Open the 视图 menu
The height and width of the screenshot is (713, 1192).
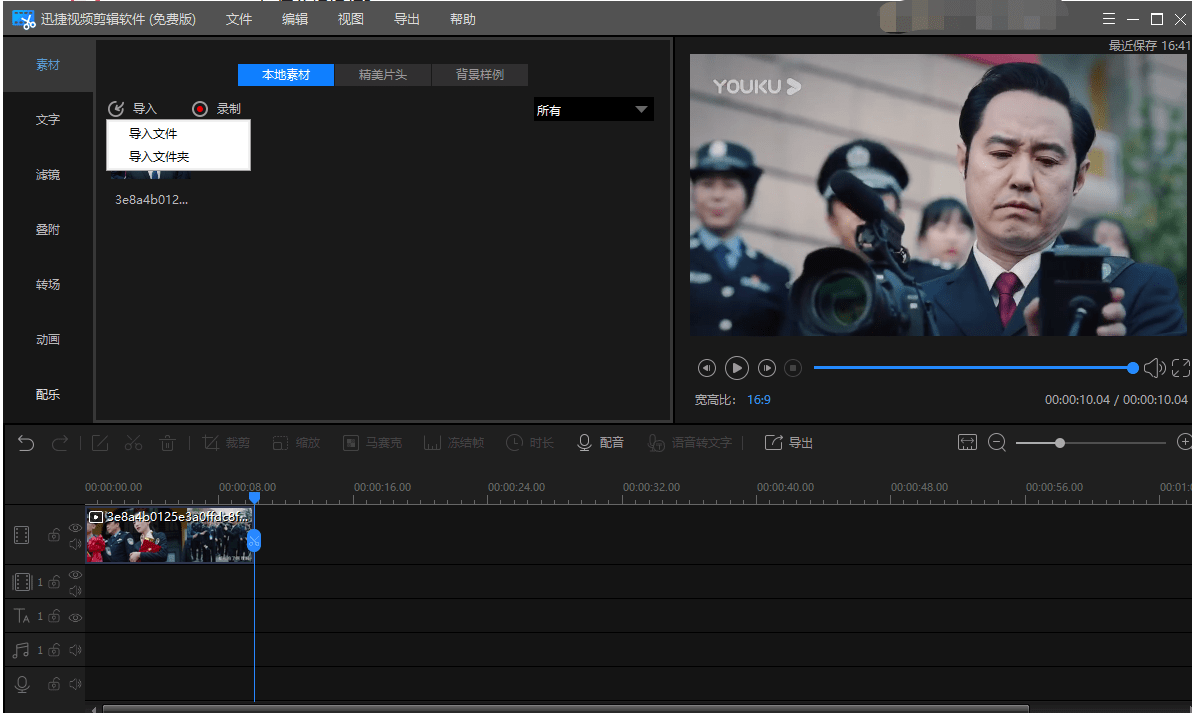click(x=350, y=19)
